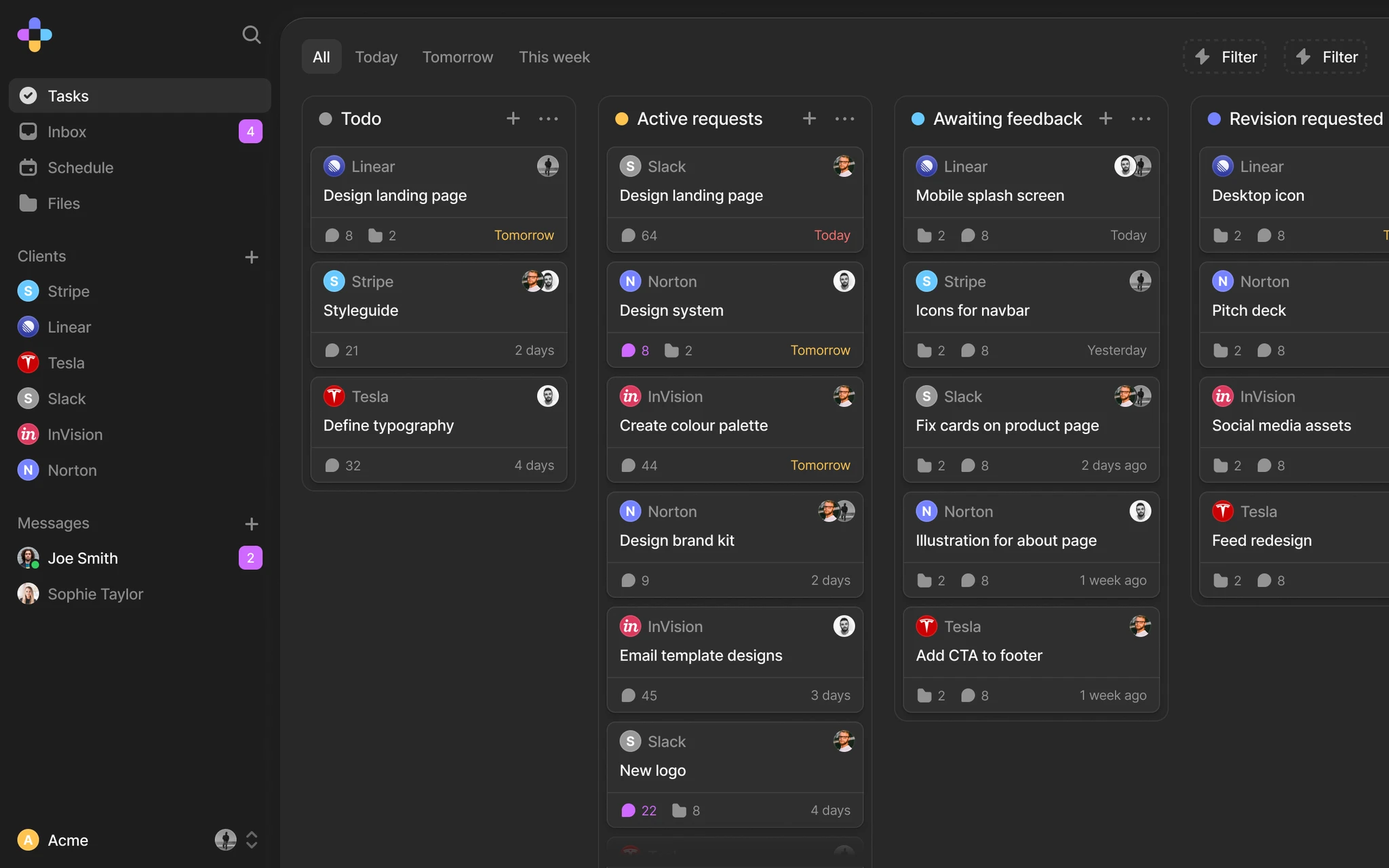Switch to the All tab
The width and height of the screenshot is (1389, 868).
321,57
